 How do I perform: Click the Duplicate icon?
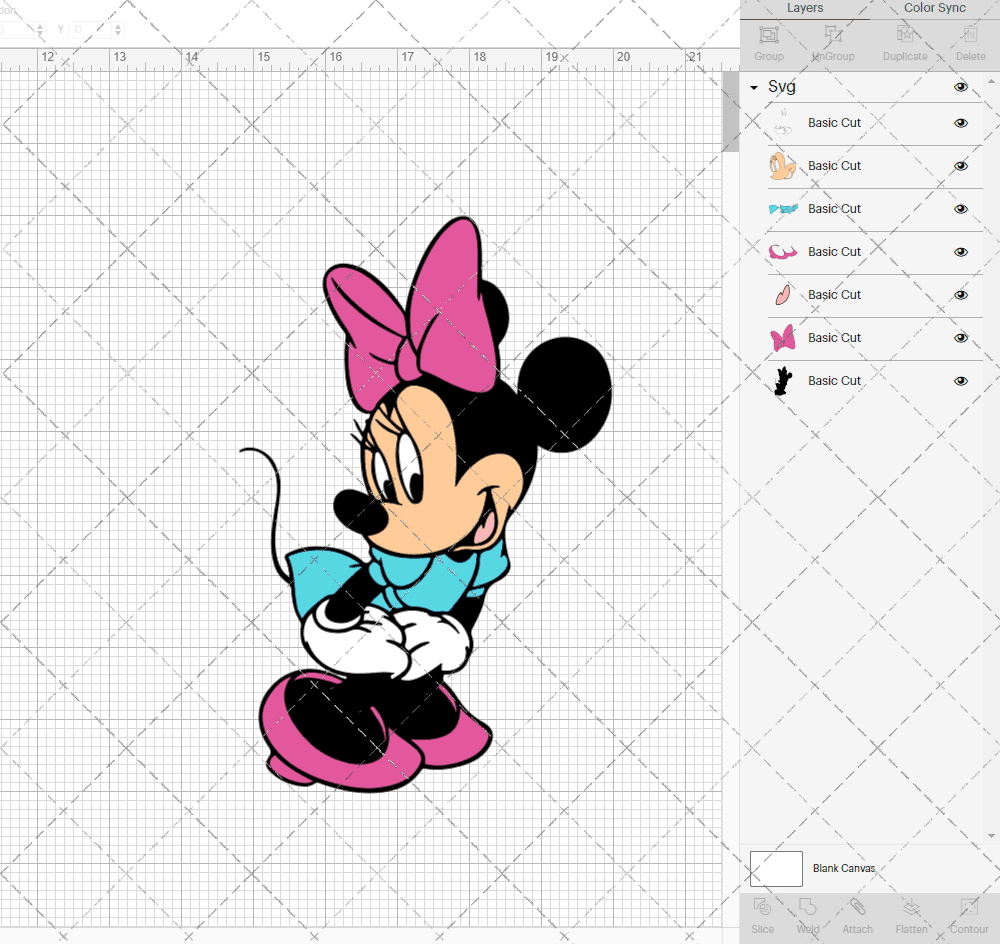[905, 34]
